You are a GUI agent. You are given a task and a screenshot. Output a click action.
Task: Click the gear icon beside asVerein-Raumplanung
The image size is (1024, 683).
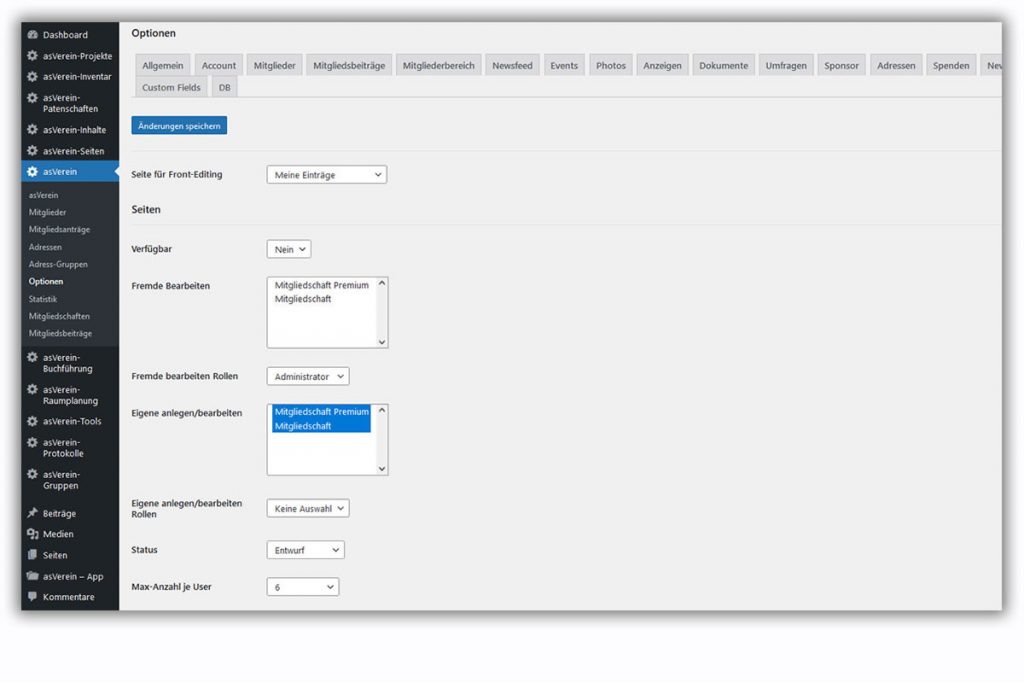pyautogui.click(x=33, y=389)
